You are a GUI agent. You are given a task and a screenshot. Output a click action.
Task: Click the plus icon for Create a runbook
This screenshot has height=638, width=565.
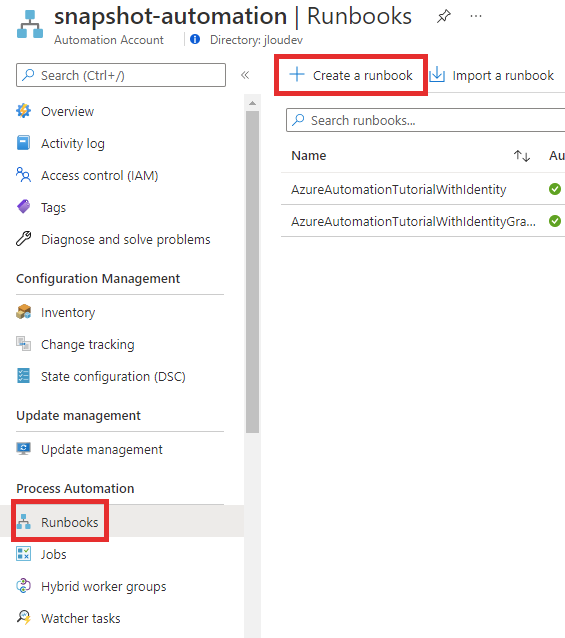point(297,74)
